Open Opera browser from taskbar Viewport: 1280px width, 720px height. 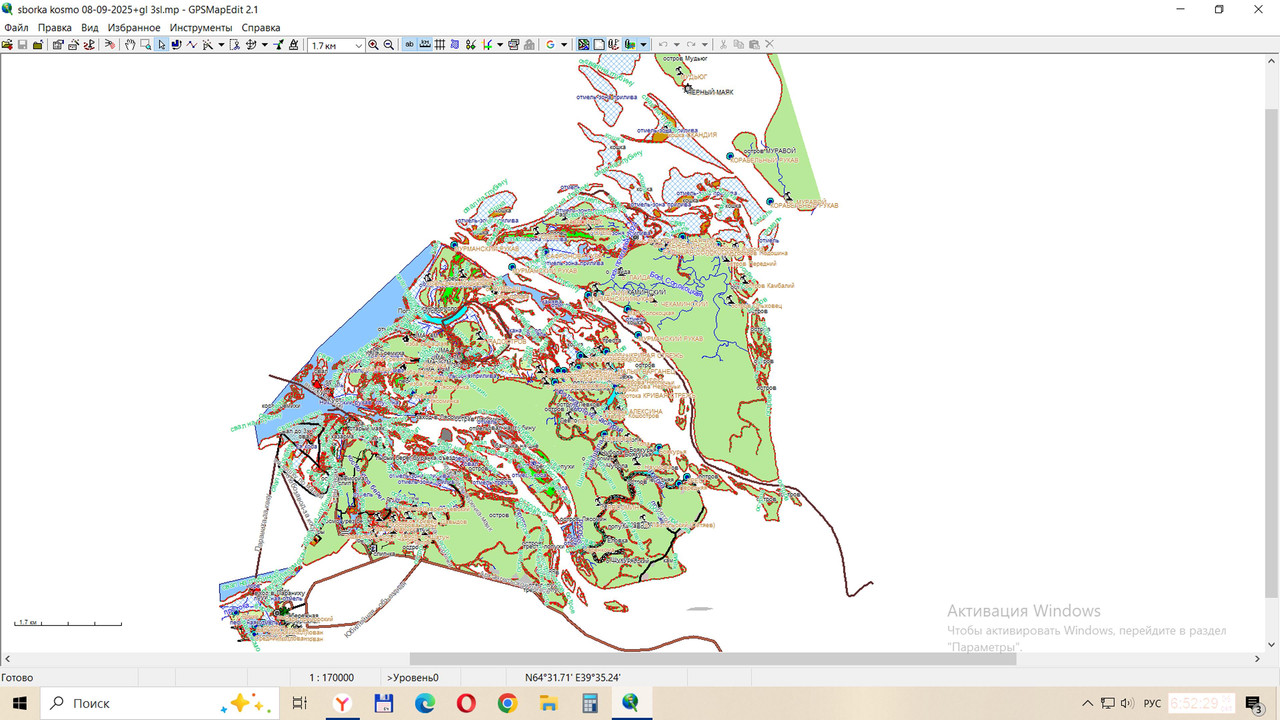(x=466, y=703)
